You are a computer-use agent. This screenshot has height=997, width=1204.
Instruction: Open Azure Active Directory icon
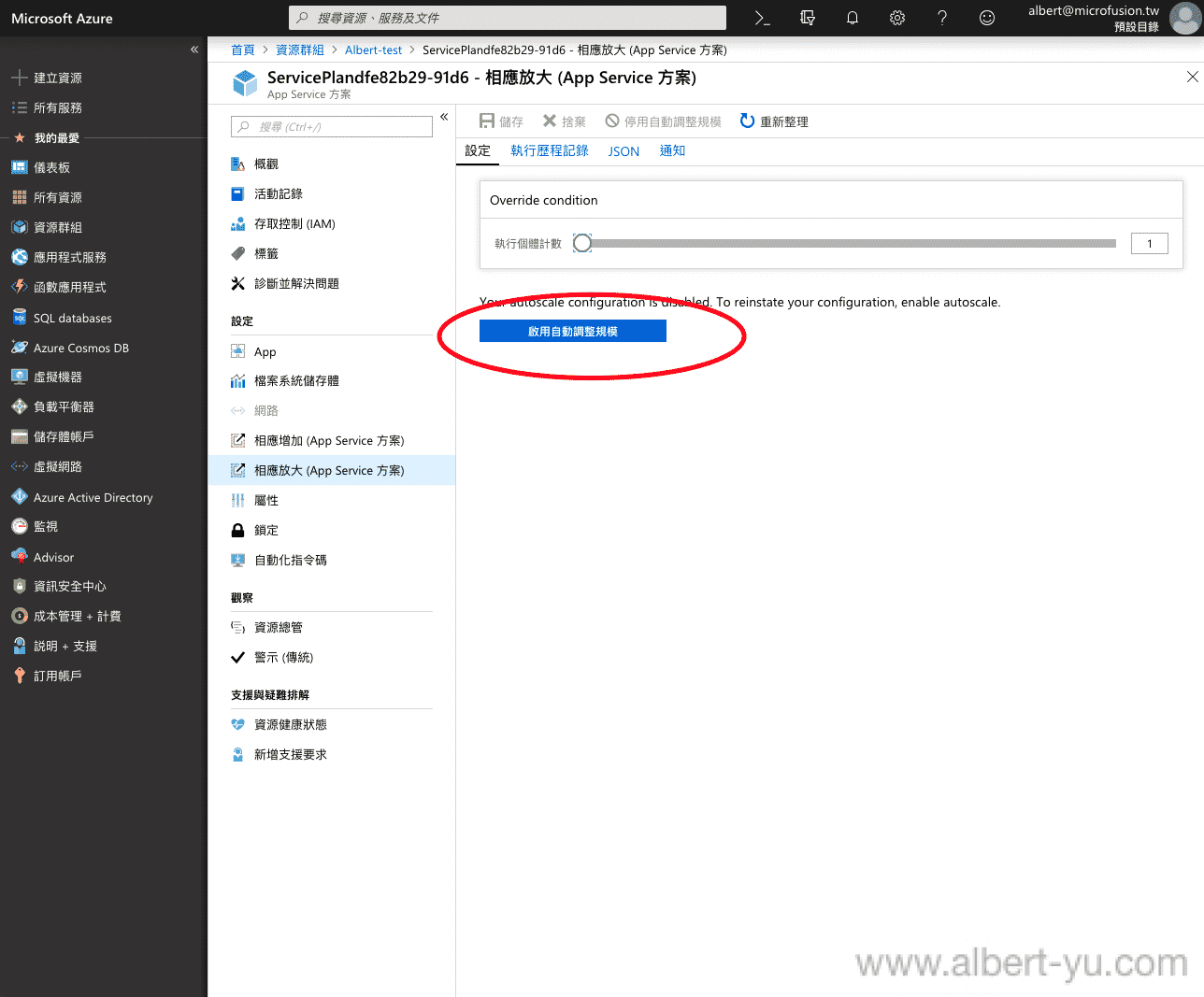[19, 497]
